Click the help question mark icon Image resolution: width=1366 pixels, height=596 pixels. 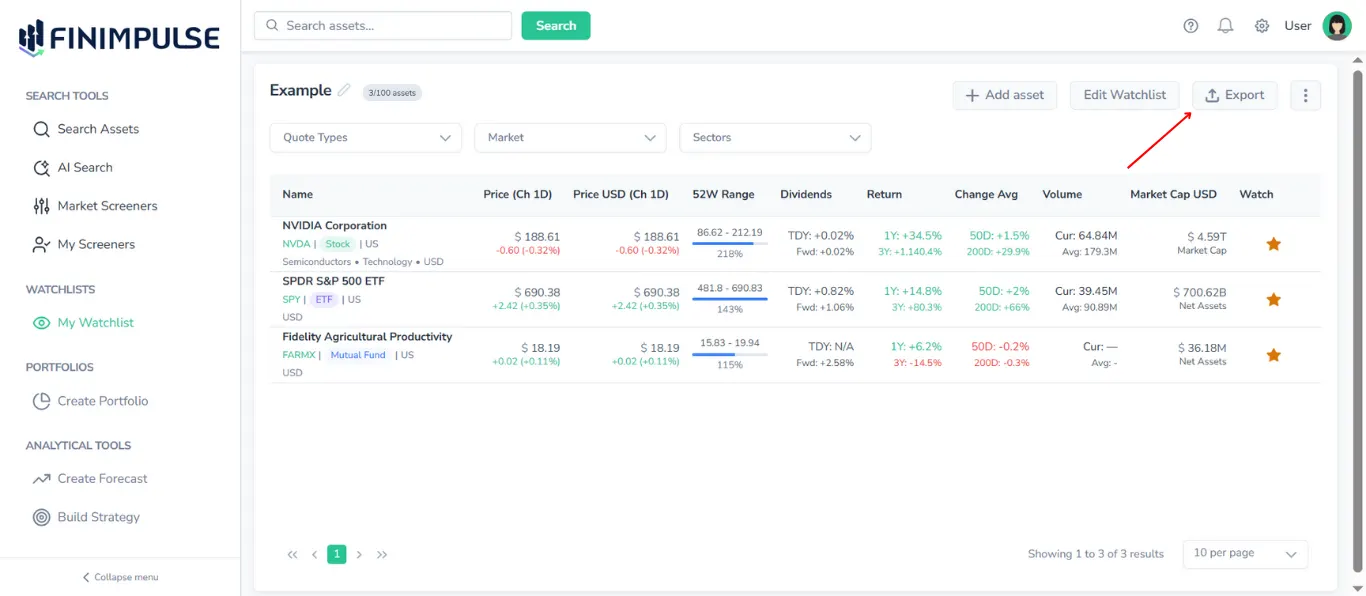point(1190,26)
